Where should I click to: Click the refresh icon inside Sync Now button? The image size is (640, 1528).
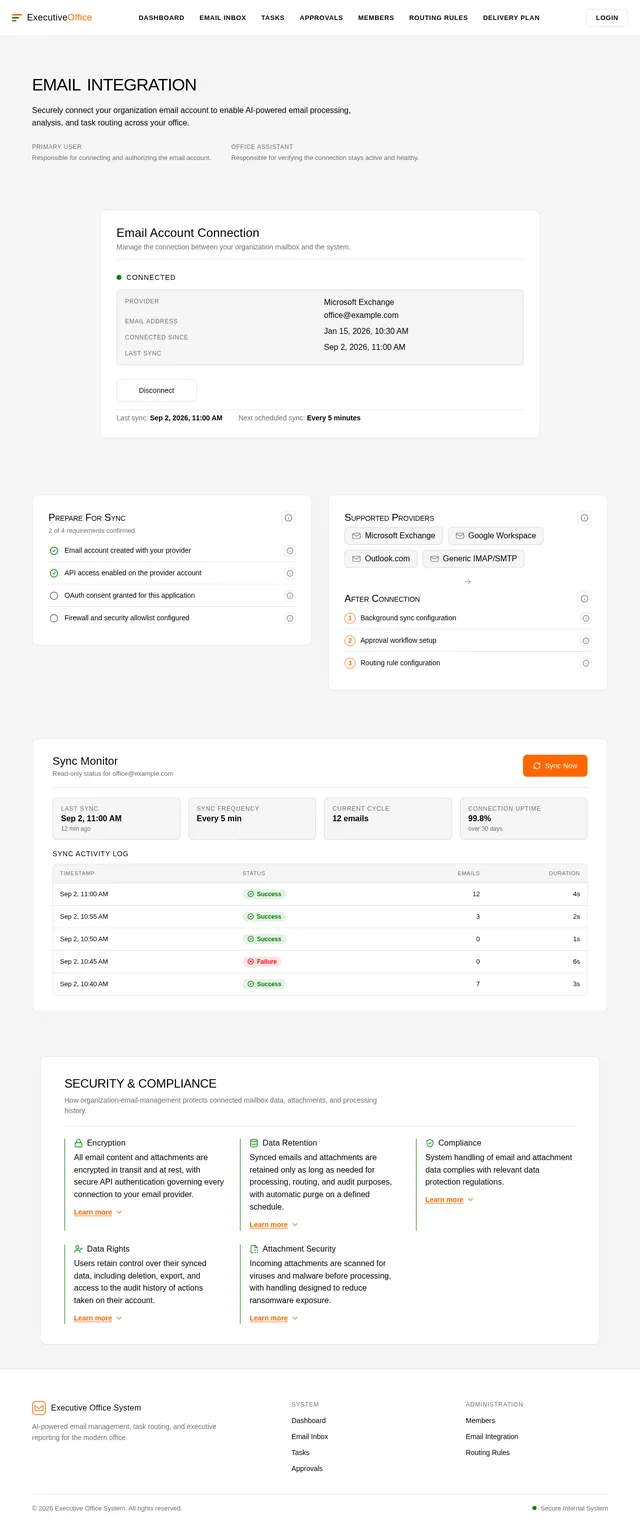[537, 766]
